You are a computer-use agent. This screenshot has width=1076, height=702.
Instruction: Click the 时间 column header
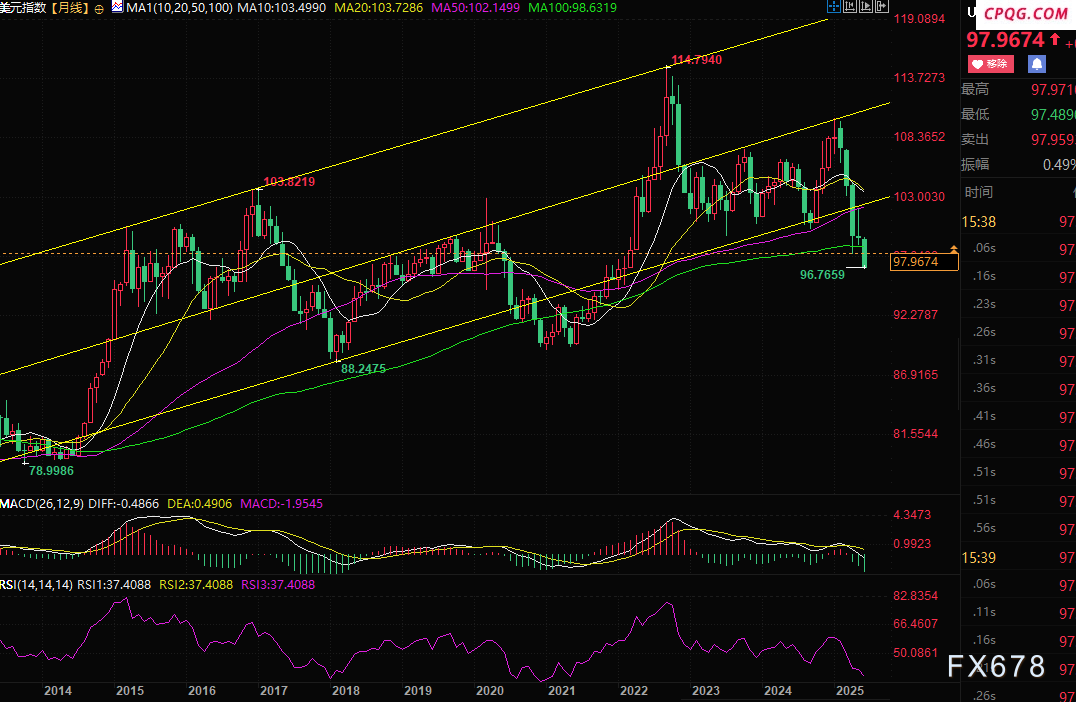point(979,192)
